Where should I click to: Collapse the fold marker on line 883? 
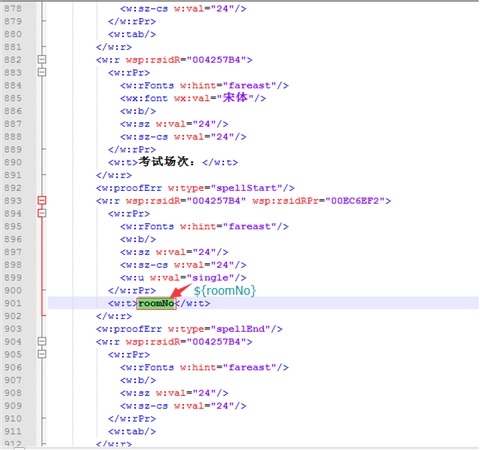tap(42, 72)
